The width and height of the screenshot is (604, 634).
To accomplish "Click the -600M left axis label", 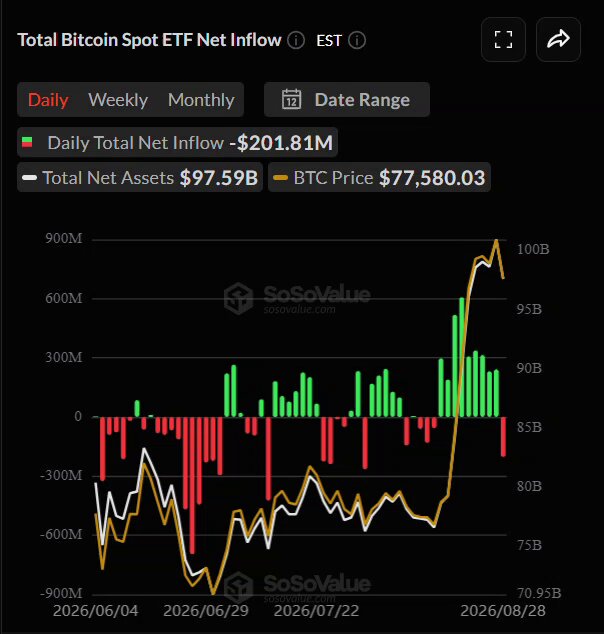I will coord(61,535).
